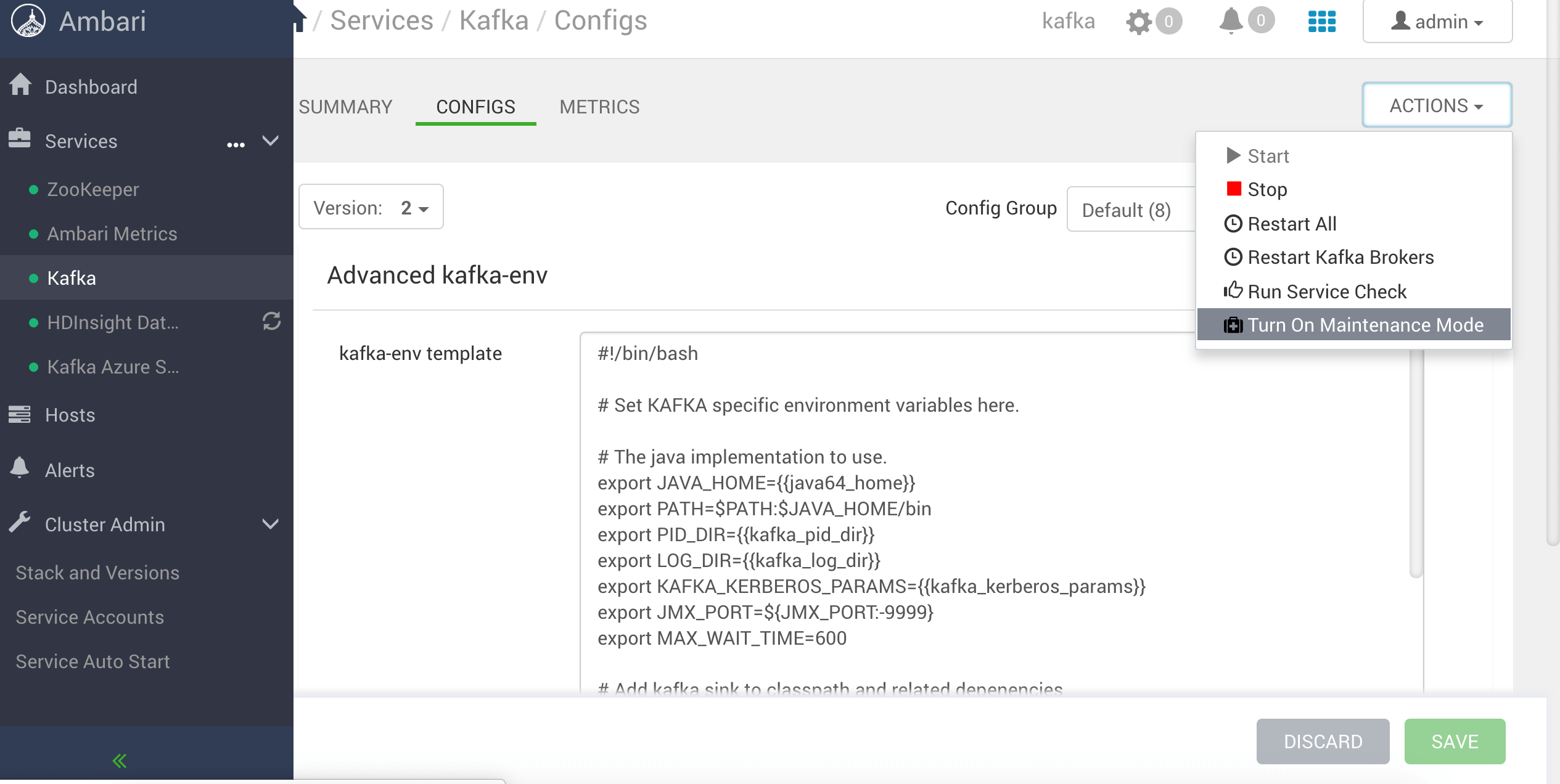Click Restart Kafka Brokers clock icon
1560x784 pixels.
[x=1233, y=256]
